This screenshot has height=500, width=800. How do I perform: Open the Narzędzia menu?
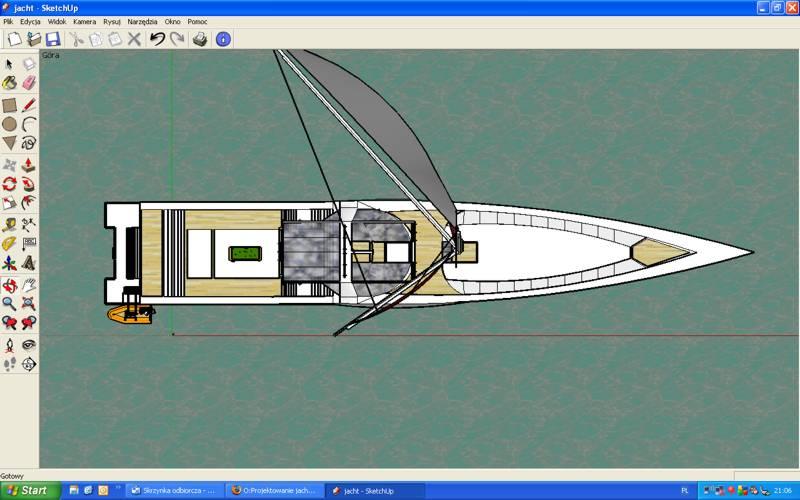coord(144,21)
